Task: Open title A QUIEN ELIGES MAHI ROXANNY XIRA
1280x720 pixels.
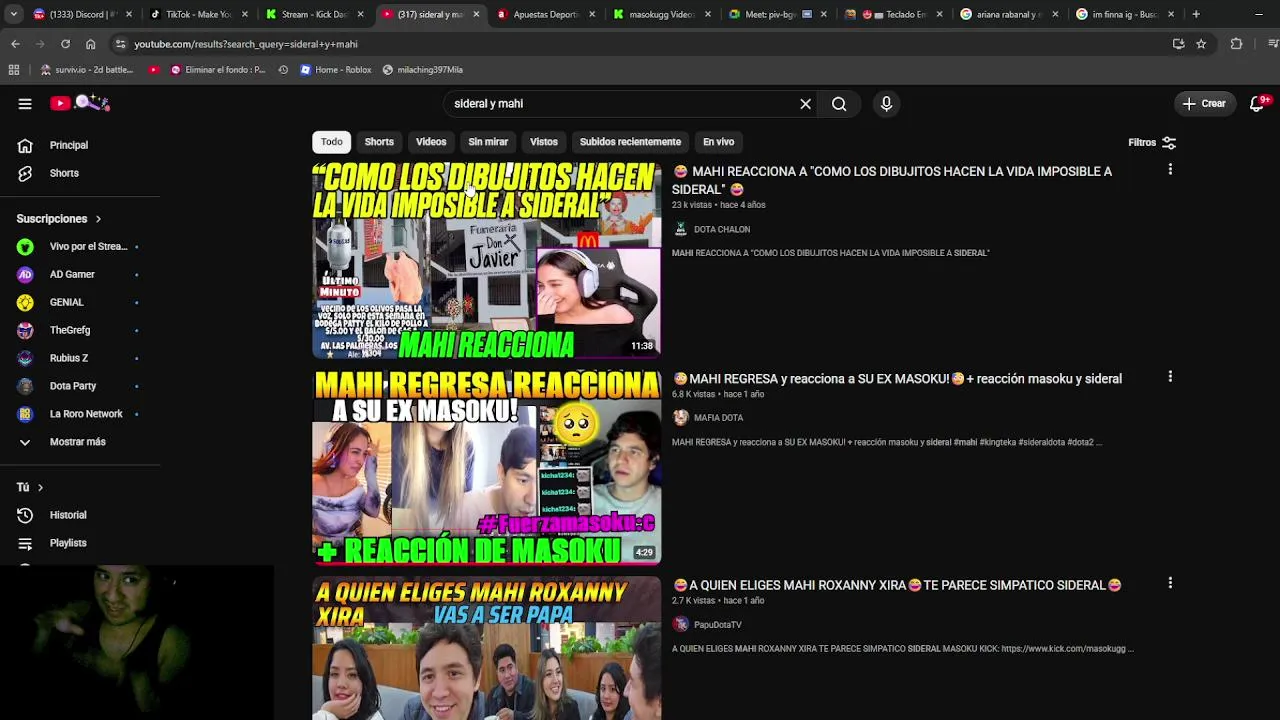Action: coord(897,585)
